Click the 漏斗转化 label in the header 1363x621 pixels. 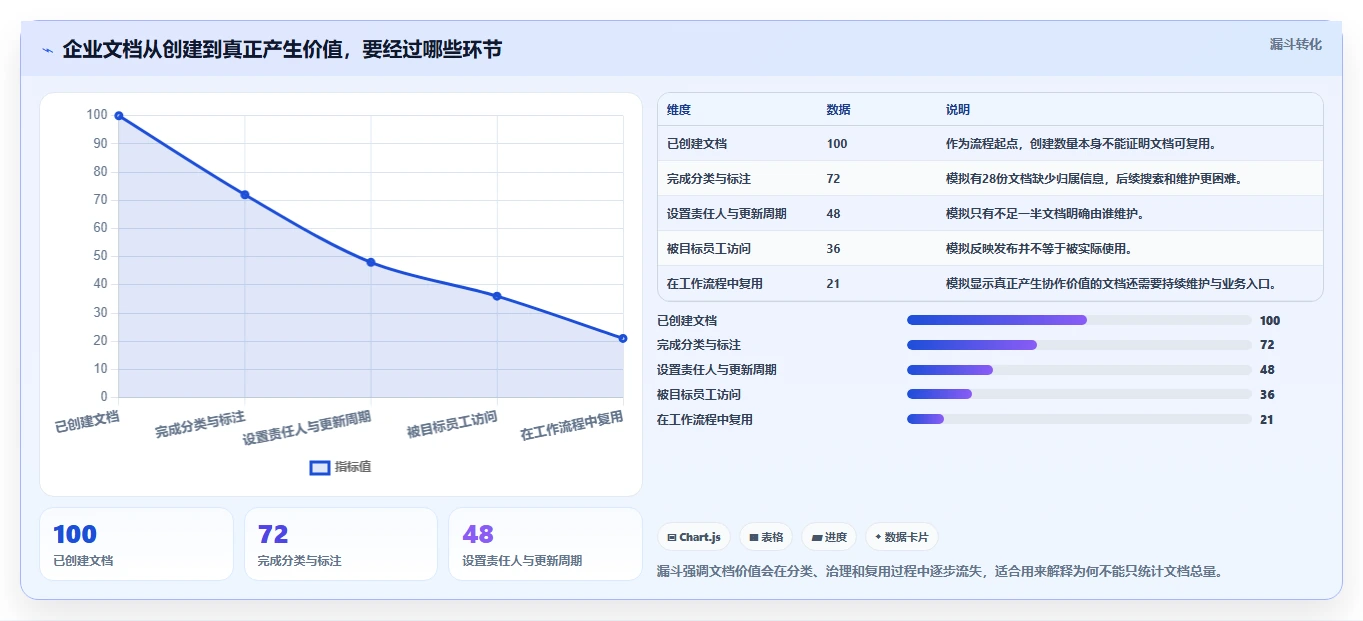pos(1296,44)
